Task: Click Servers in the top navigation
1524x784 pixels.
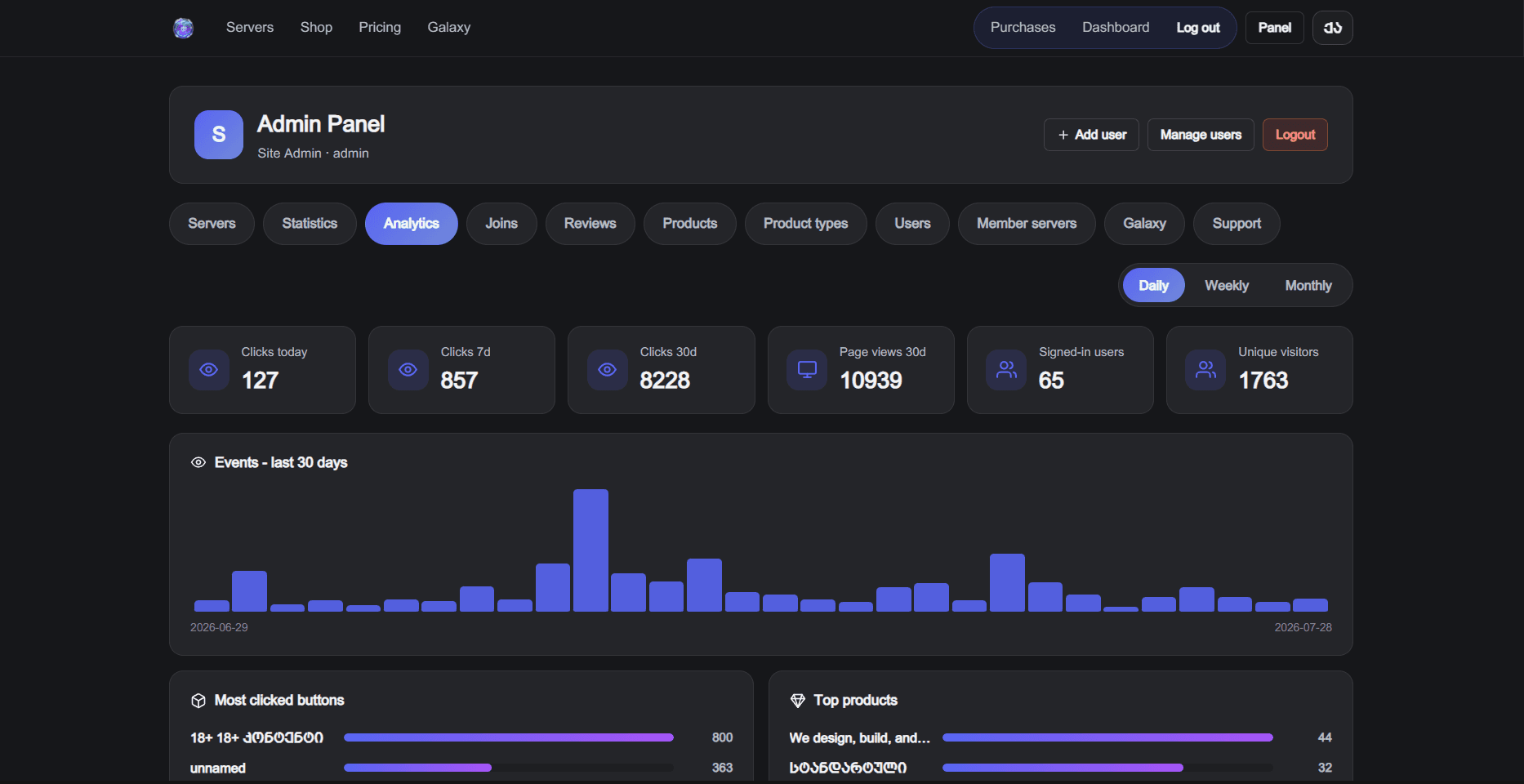Action: (250, 28)
